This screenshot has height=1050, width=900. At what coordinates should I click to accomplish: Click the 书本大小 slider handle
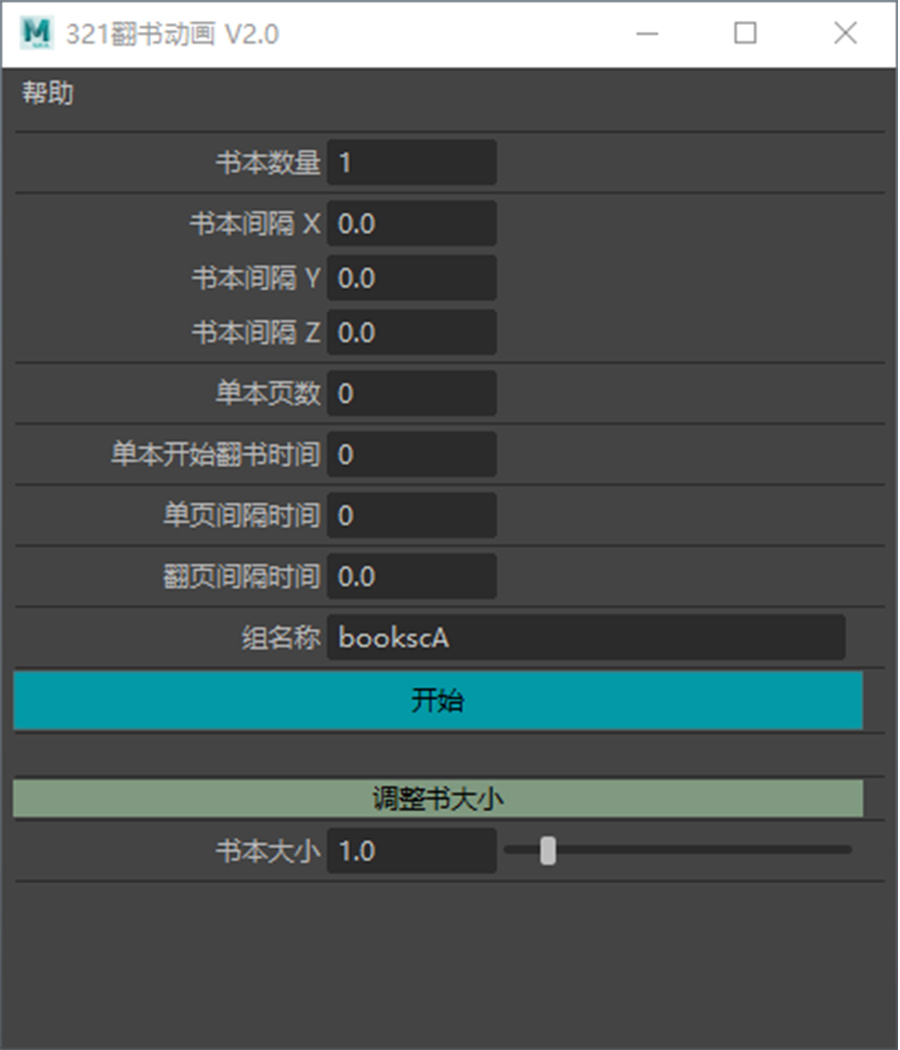pyautogui.click(x=548, y=851)
